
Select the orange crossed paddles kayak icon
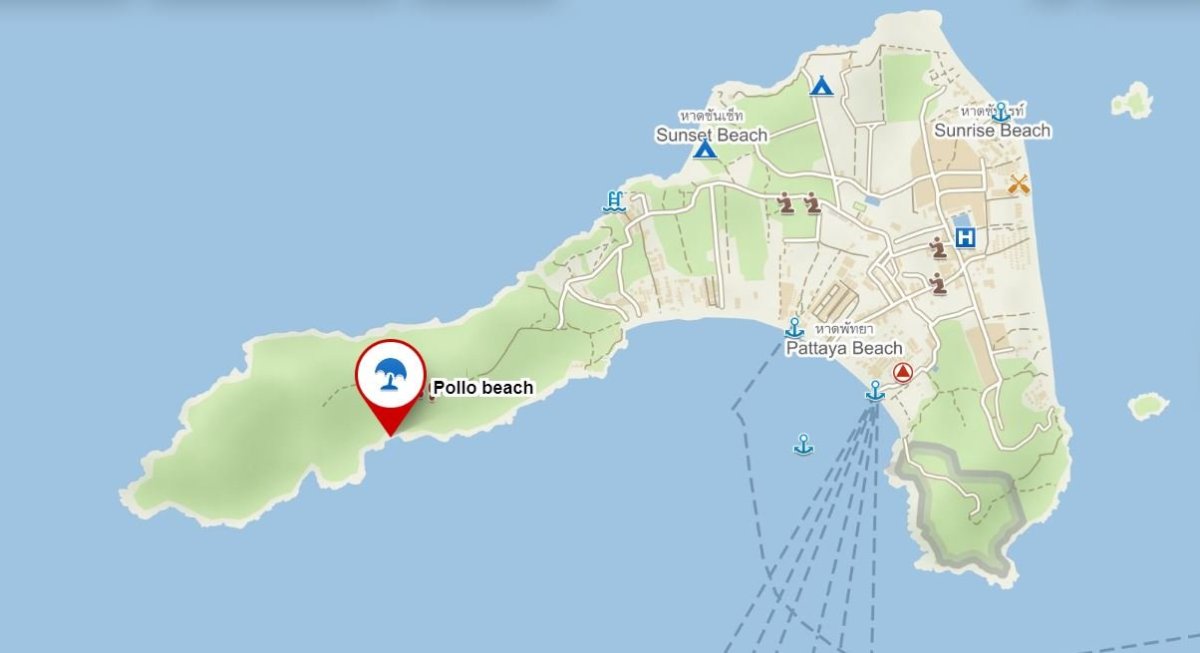[x=1018, y=184]
